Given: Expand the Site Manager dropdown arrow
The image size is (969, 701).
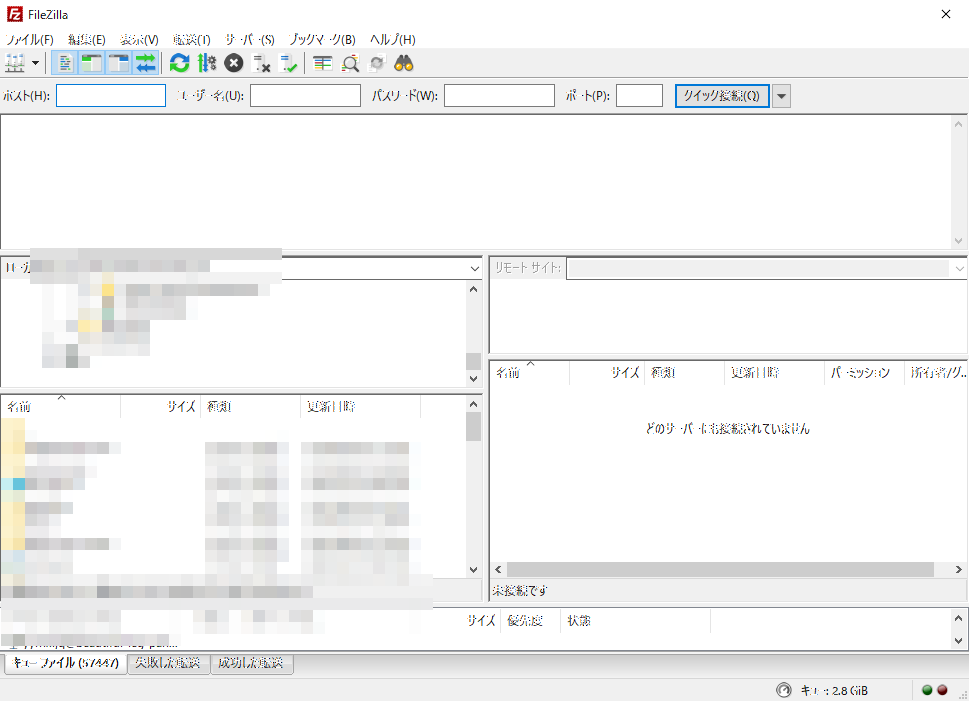Looking at the screenshot, I should (x=36, y=63).
